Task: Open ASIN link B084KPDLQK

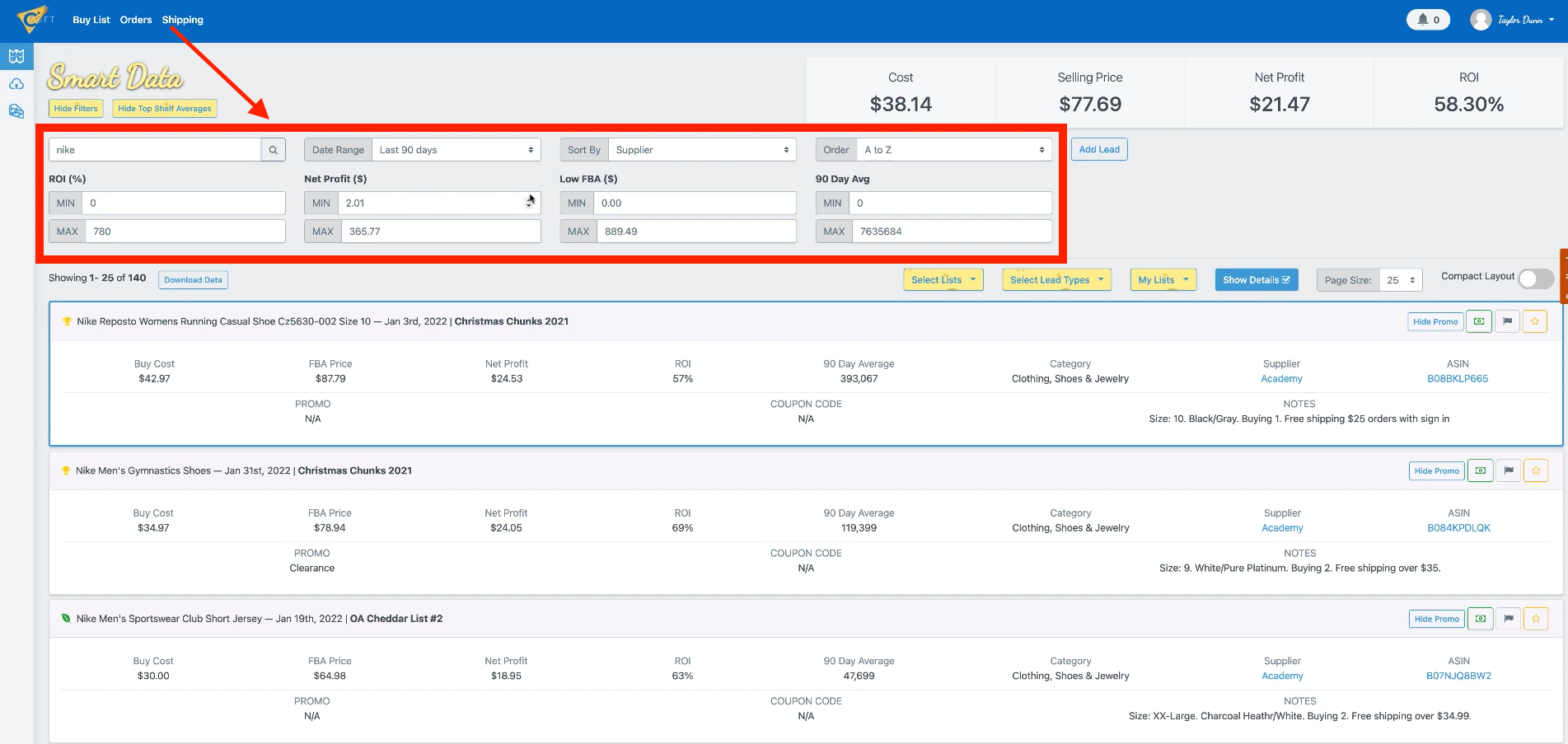Action: point(1459,528)
